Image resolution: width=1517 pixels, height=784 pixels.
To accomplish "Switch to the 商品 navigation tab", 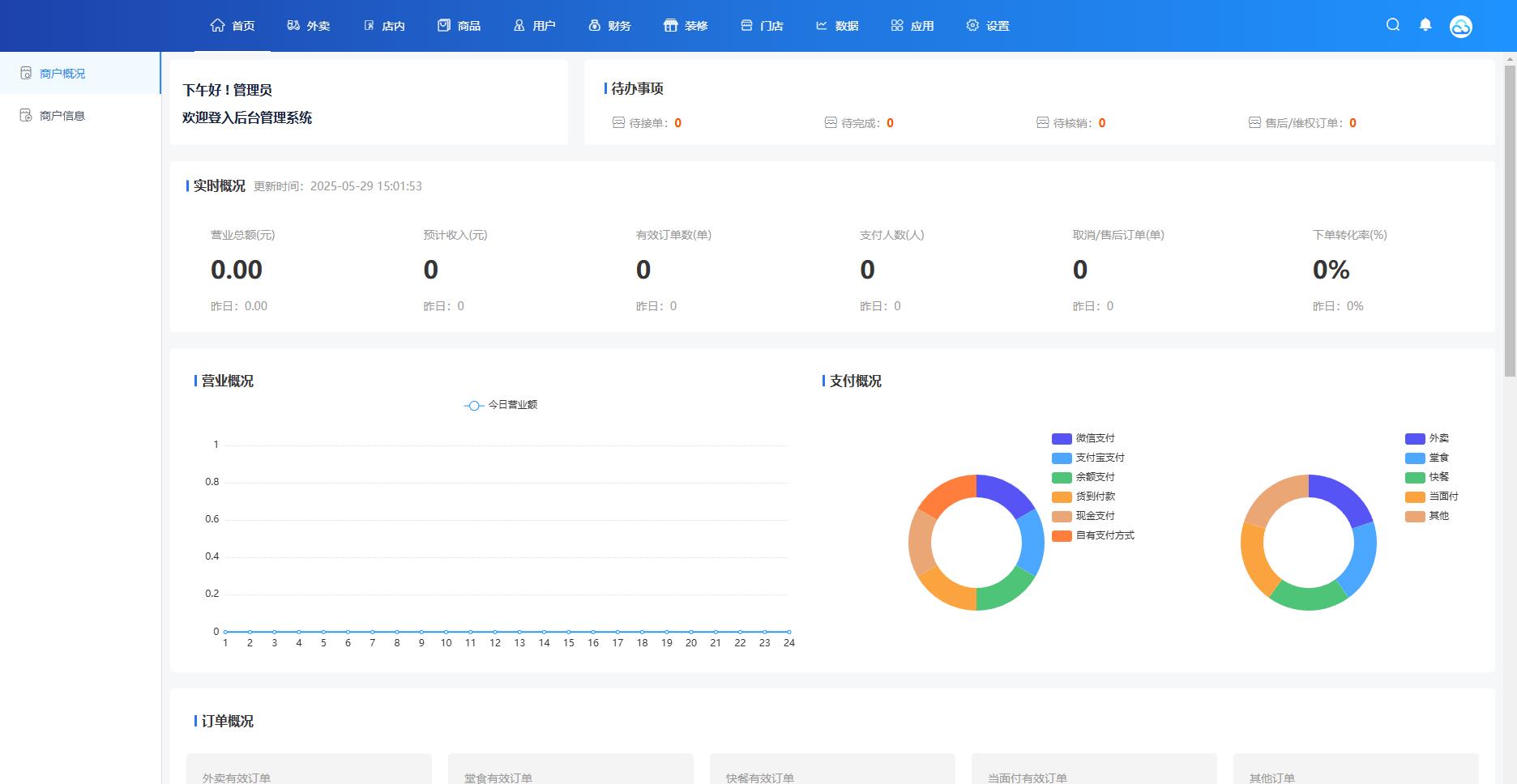I will coord(459,26).
